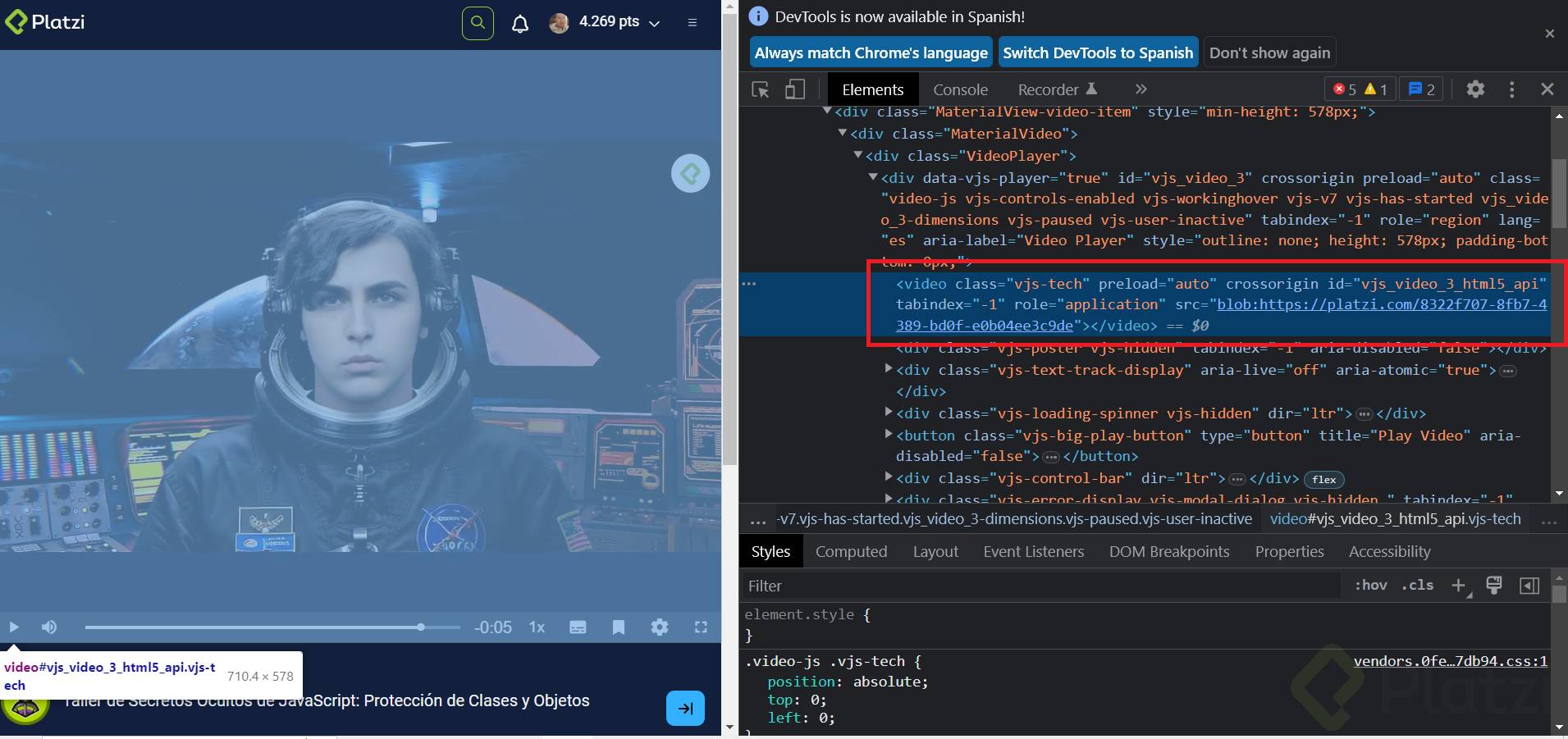Image resolution: width=1568 pixels, height=739 pixels.
Task: Open actions menu for selected video node
Action: coord(748,284)
